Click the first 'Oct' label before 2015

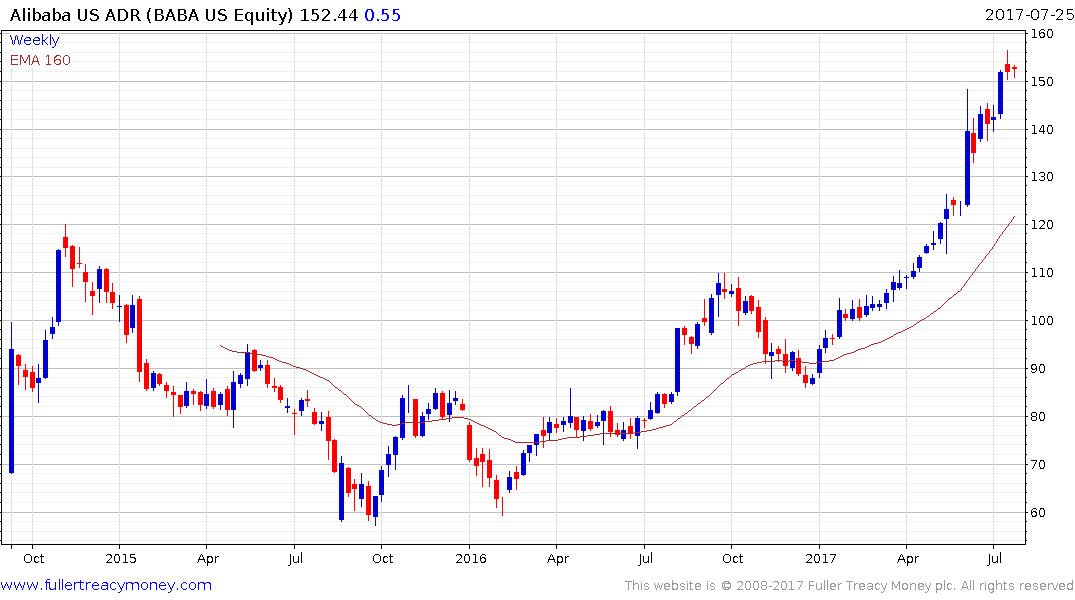(x=34, y=558)
